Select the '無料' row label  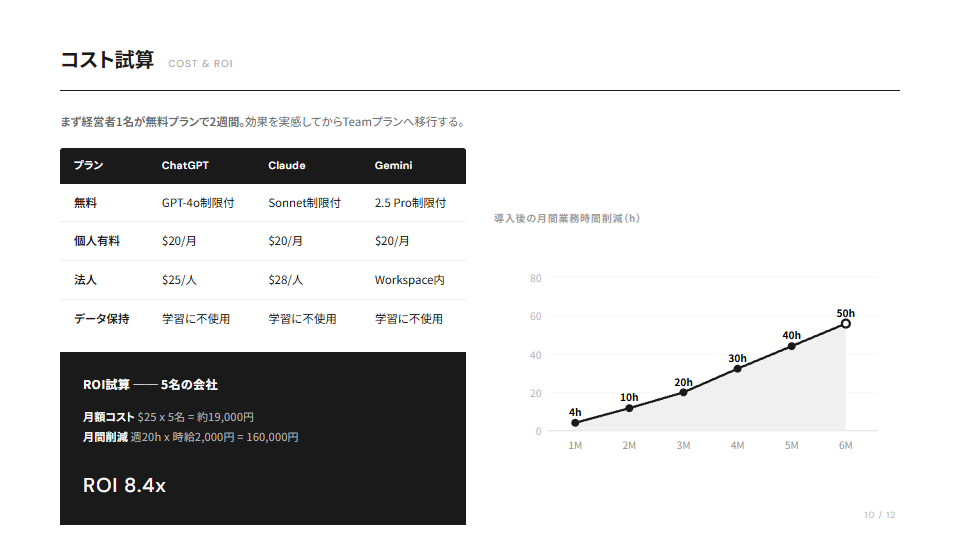click(x=85, y=203)
